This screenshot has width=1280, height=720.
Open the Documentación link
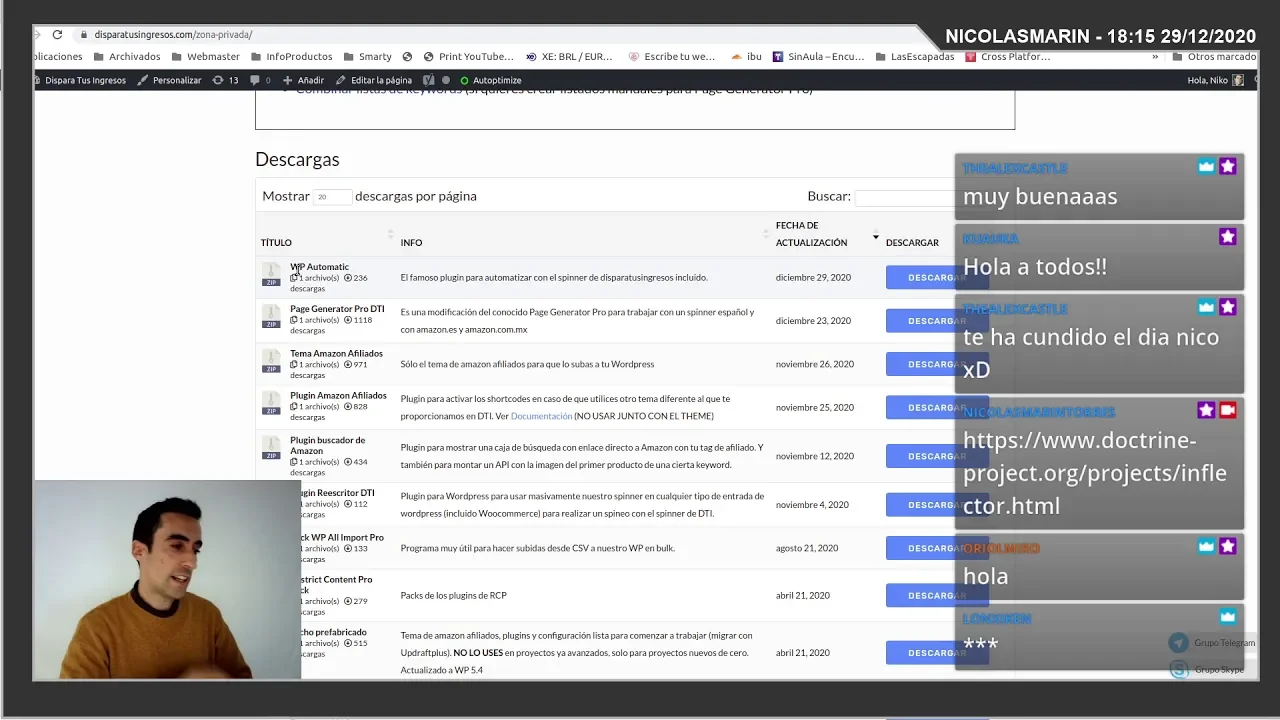click(x=541, y=416)
